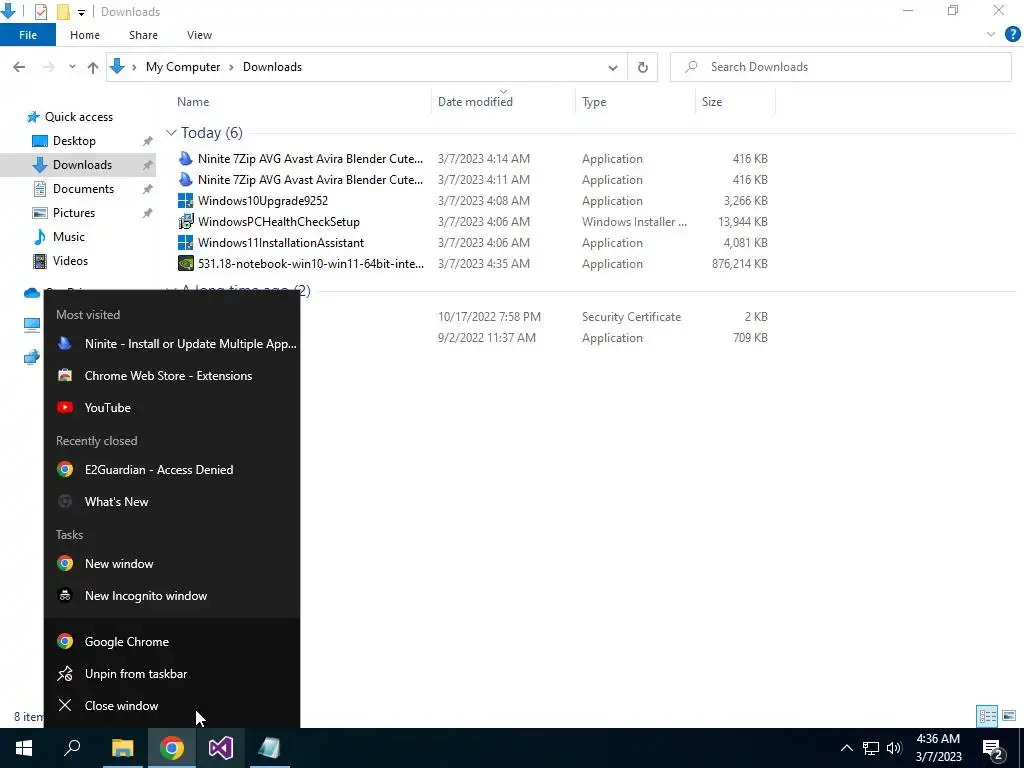The height and width of the screenshot is (768, 1024).
Task: Open Customize Quick Access Toolbar dropdown
Action: pos(81,12)
